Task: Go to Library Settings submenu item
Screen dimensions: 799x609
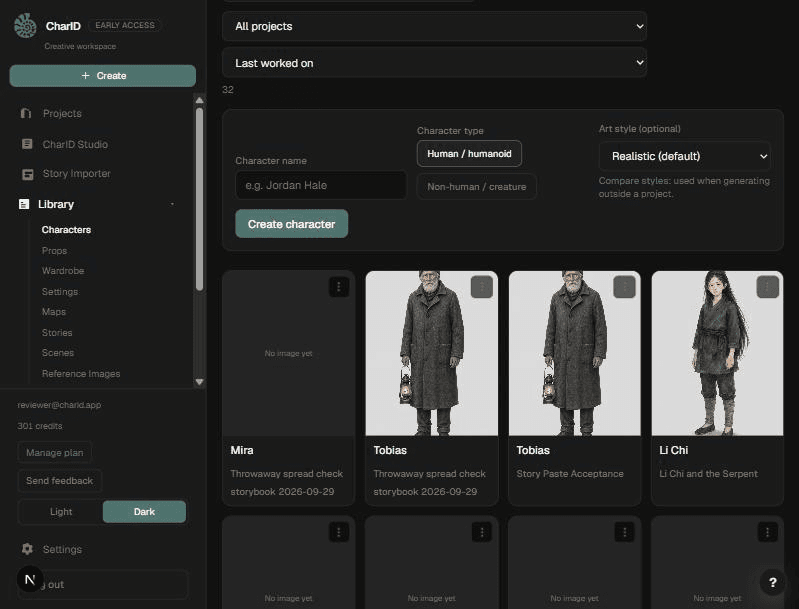Action: pyautogui.click(x=60, y=292)
